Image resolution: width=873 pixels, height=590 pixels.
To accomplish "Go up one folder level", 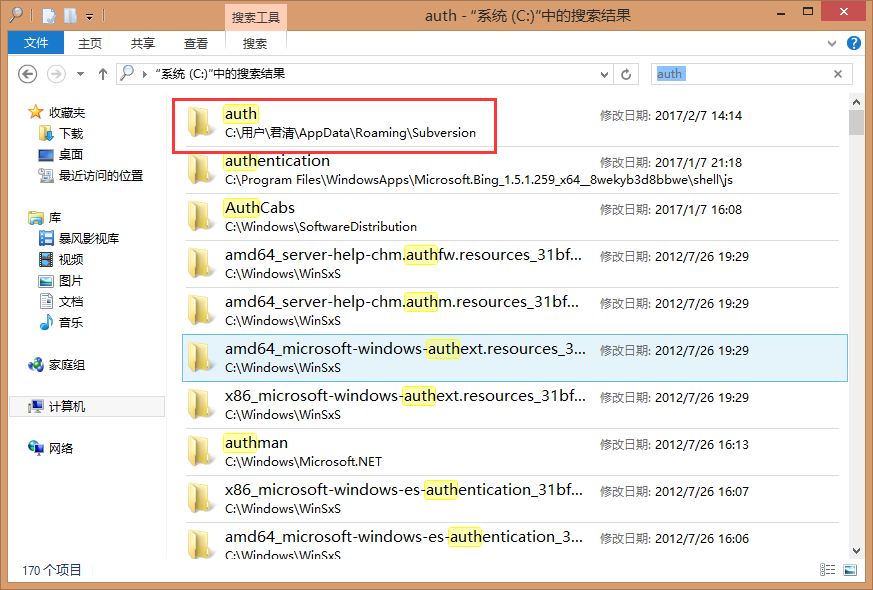I will (x=102, y=74).
